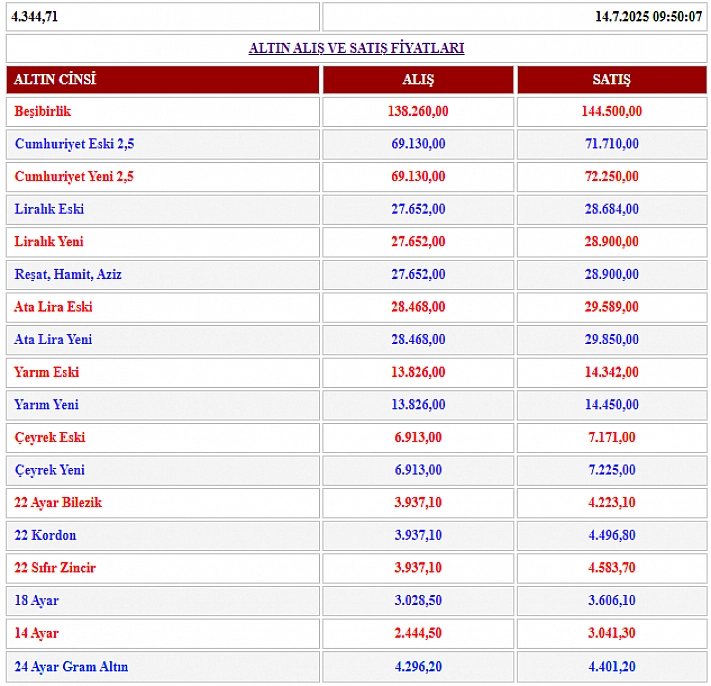The height and width of the screenshot is (686, 711).
Task: Click the SATIŞ column header
Action: (611, 79)
